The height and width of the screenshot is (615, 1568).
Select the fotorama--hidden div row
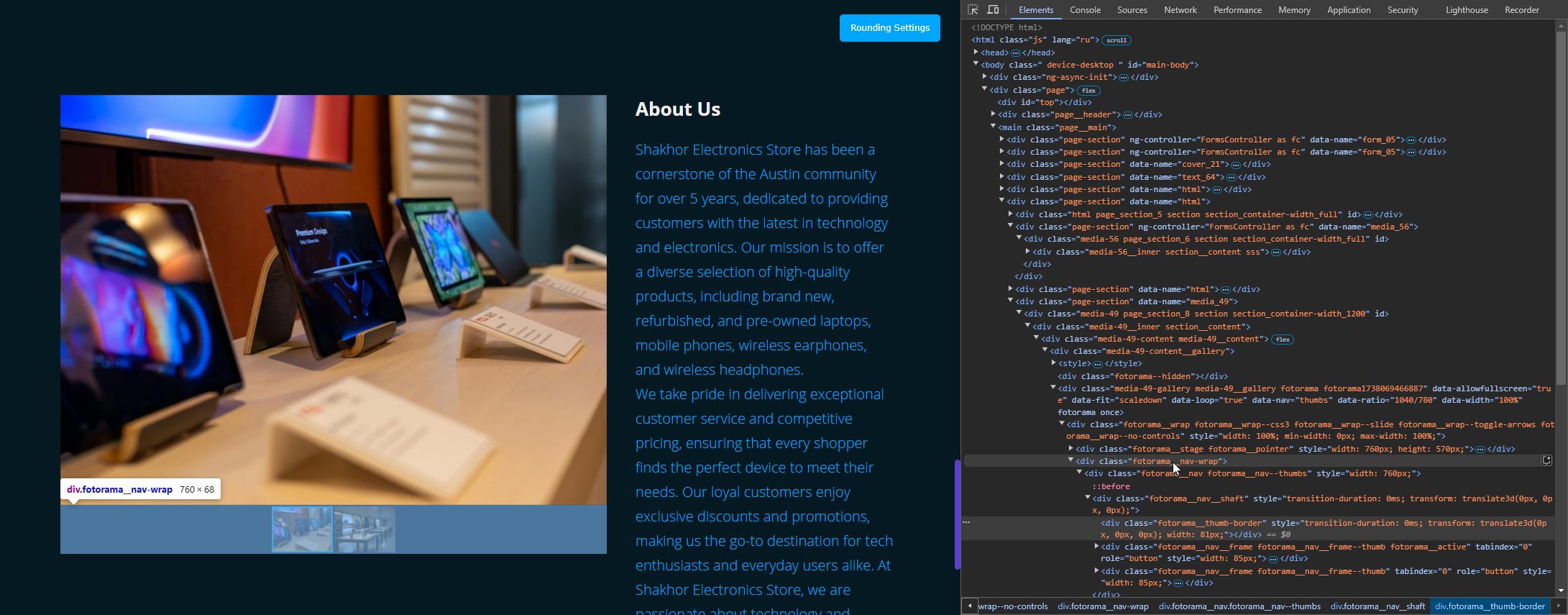click(1142, 376)
